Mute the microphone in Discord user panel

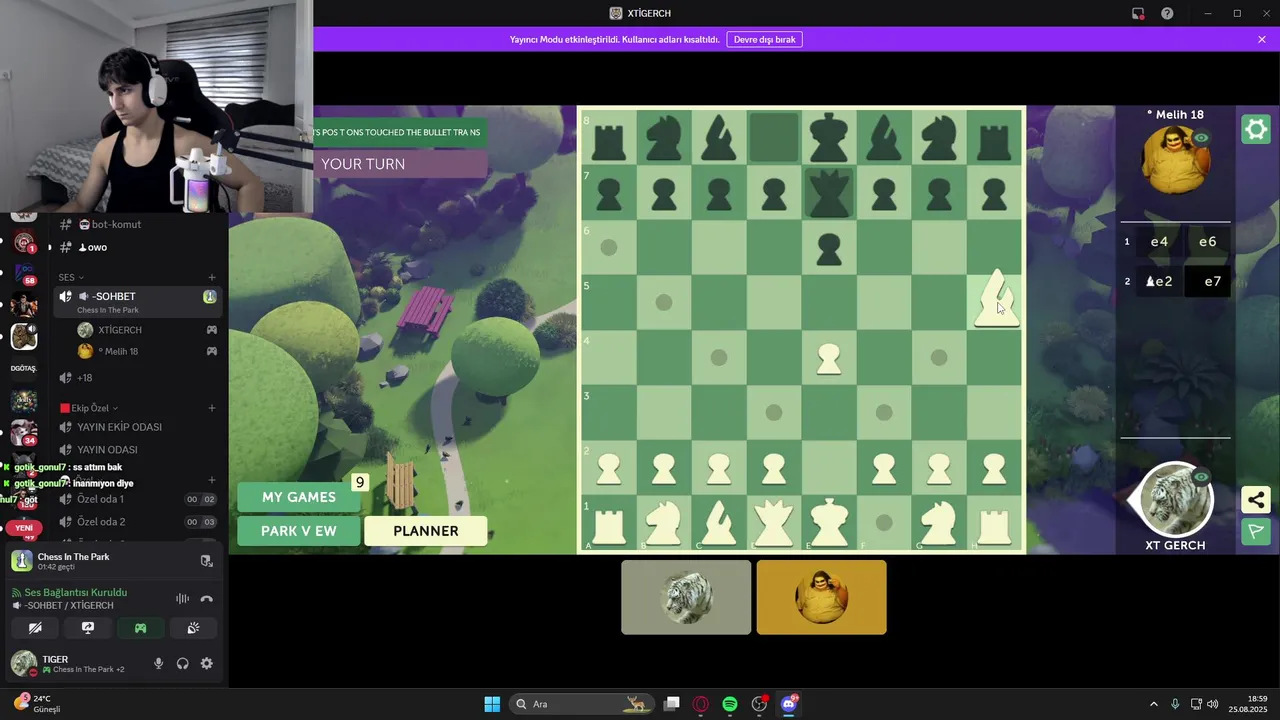tap(158, 664)
